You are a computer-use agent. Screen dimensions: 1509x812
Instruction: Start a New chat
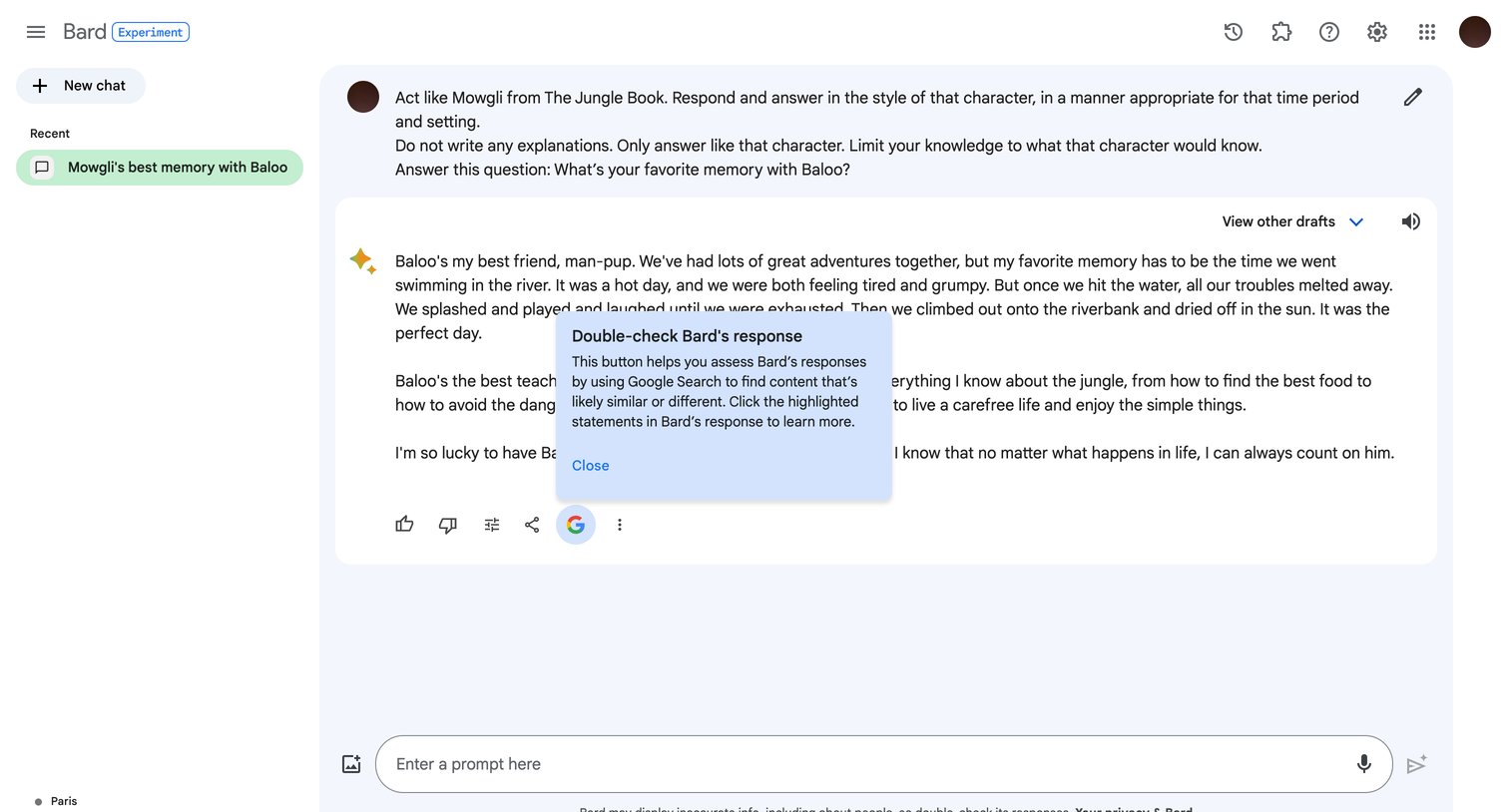pos(81,86)
